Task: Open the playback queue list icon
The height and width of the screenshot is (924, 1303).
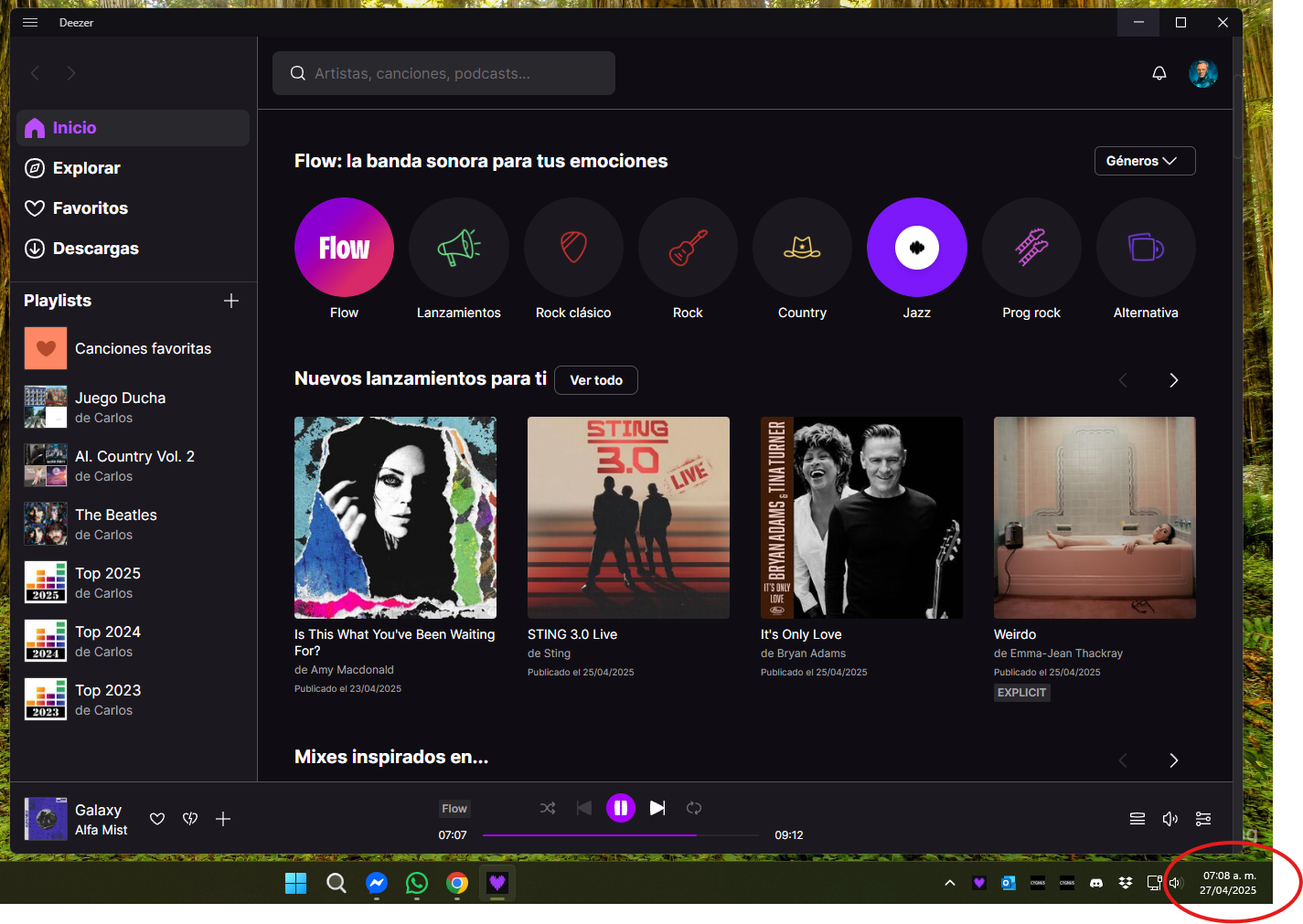Action: tap(1137, 819)
